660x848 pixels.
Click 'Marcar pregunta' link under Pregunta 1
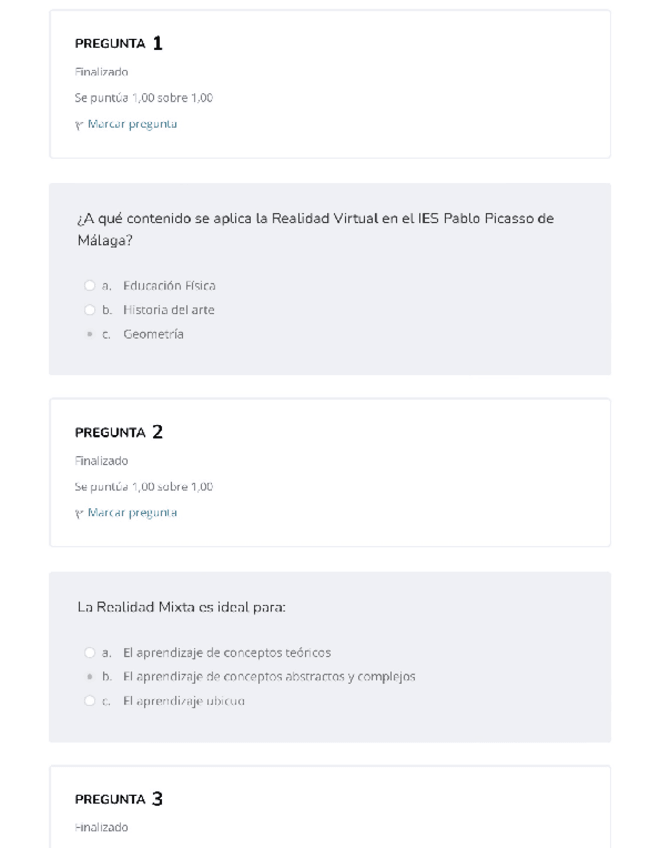[132, 124]
